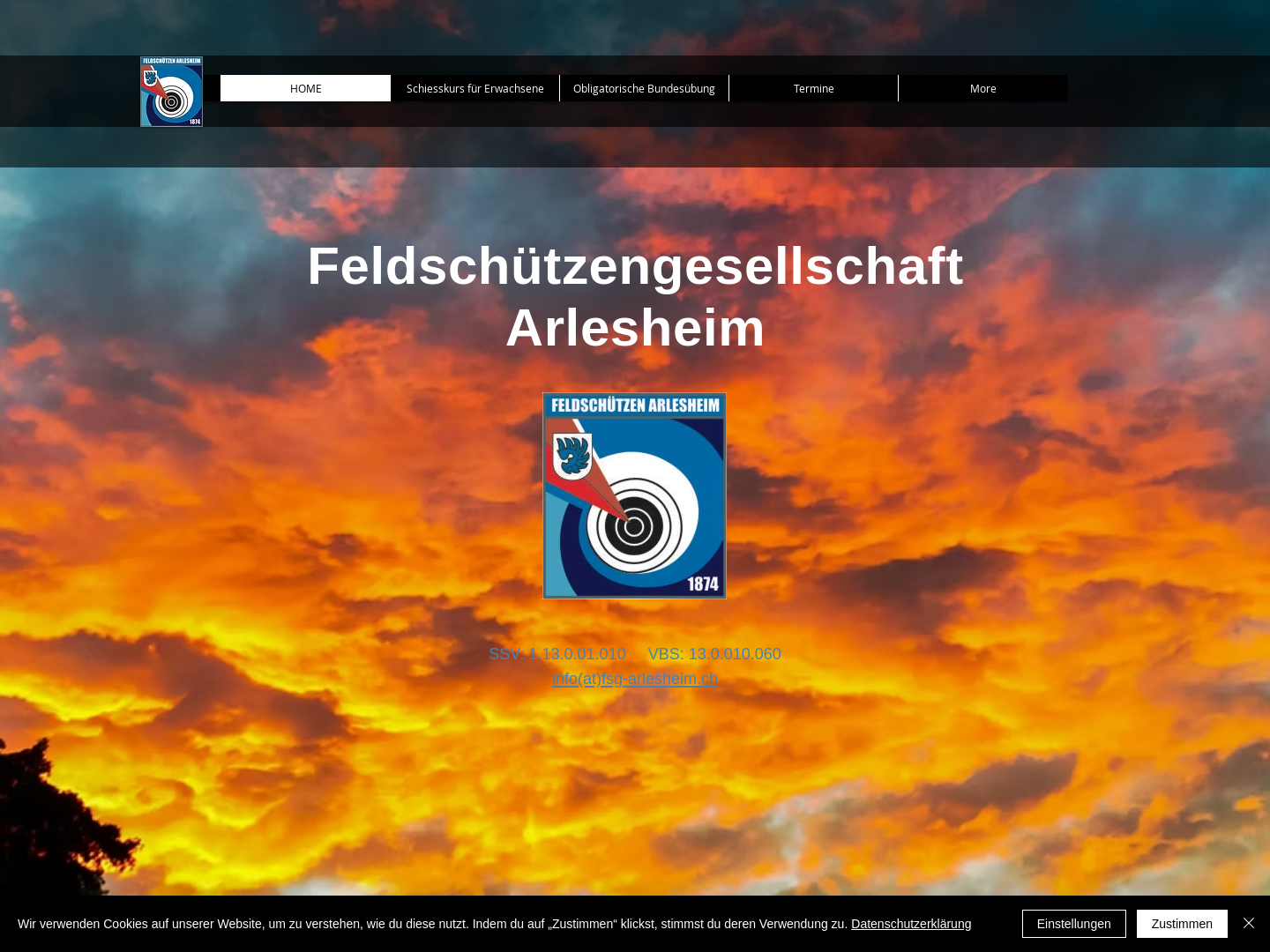Click the info(at)fsg-arlesheim.ch email link
The height and width of the screenshot is (952, 1270).
coord(635,679)
